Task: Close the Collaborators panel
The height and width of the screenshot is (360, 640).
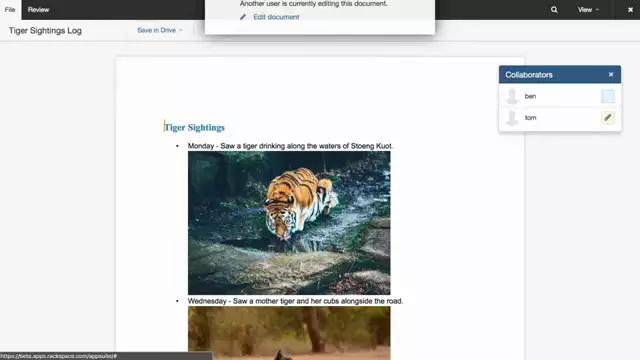Action: tap(611, 74)
